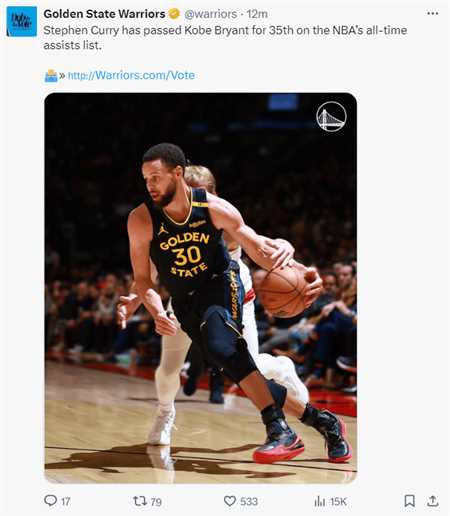Click the 533 likes count
Image resolution: width=450 pixels, height=516 pixels.
click(x=249, y=501)
